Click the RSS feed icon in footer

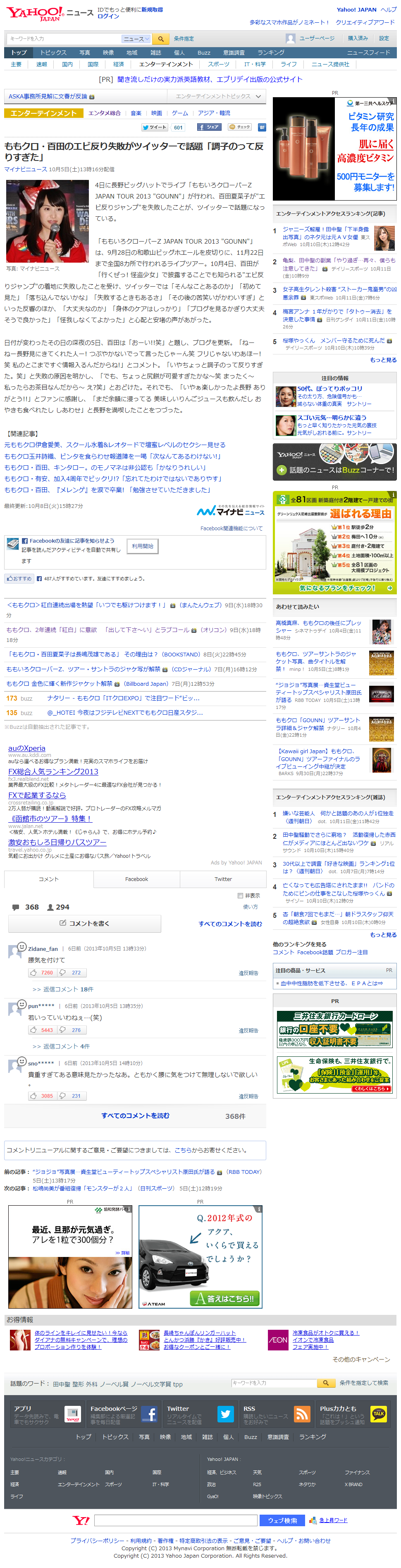tap(302, 1414)
